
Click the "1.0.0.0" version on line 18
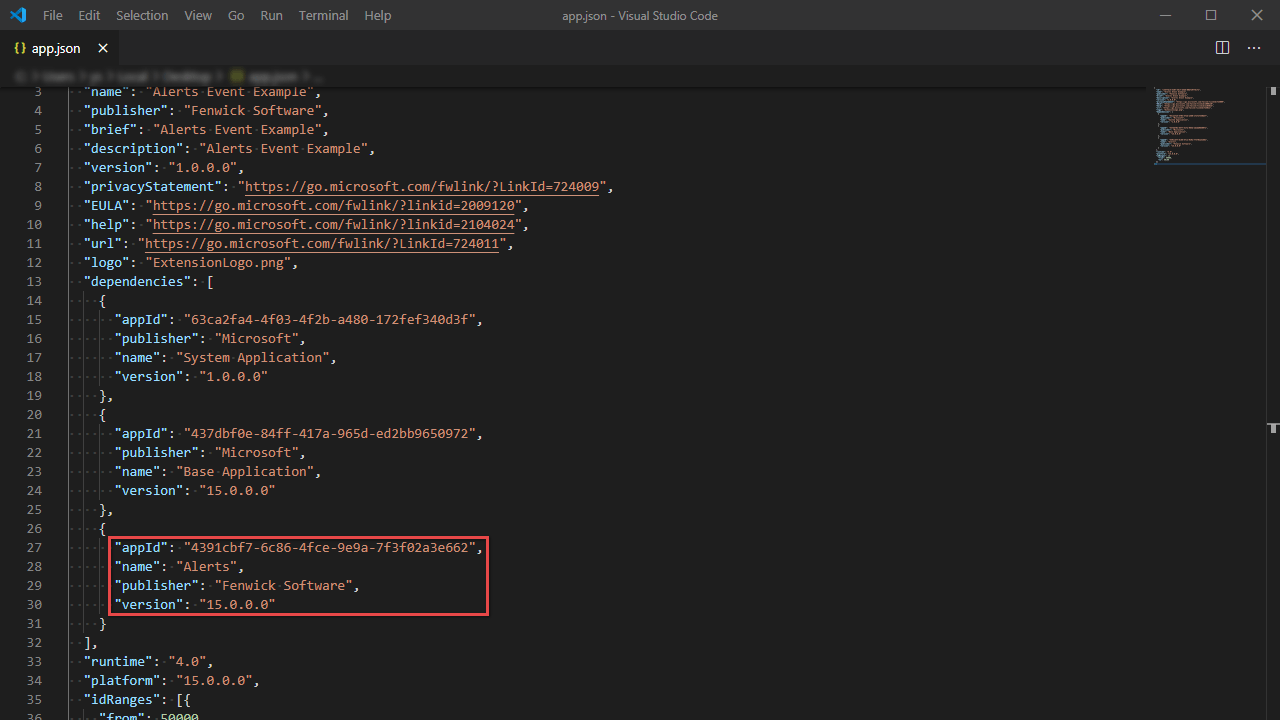click(x=233, y=377)
